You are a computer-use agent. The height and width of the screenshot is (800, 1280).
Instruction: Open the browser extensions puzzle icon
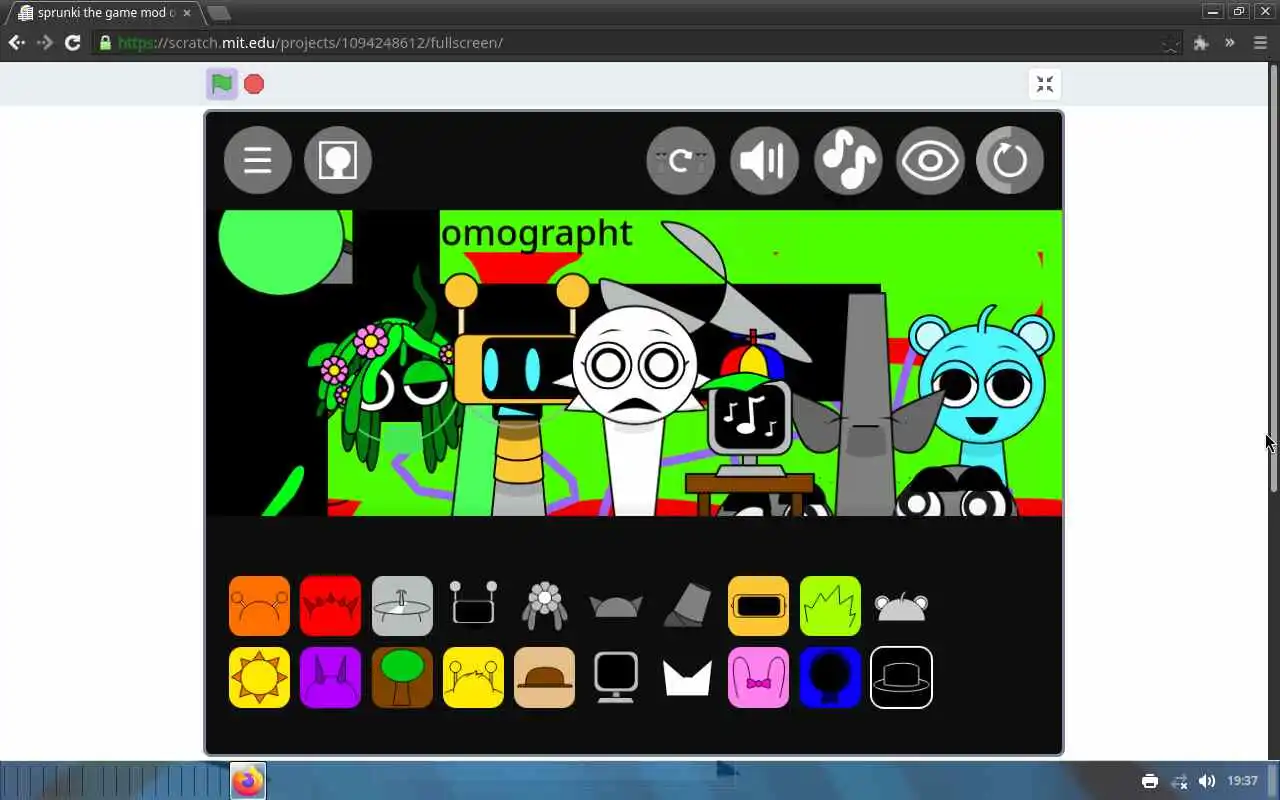[x=1201, y=42]
